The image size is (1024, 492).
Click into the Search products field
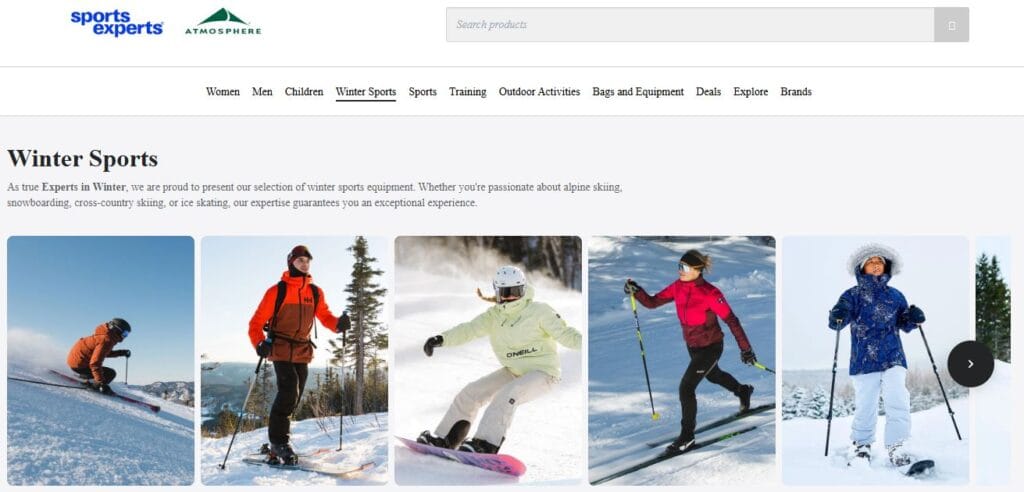pos(690,25)
